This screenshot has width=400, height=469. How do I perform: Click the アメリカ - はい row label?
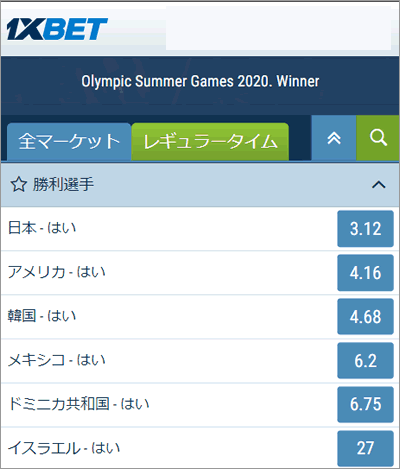click(57, 272)
